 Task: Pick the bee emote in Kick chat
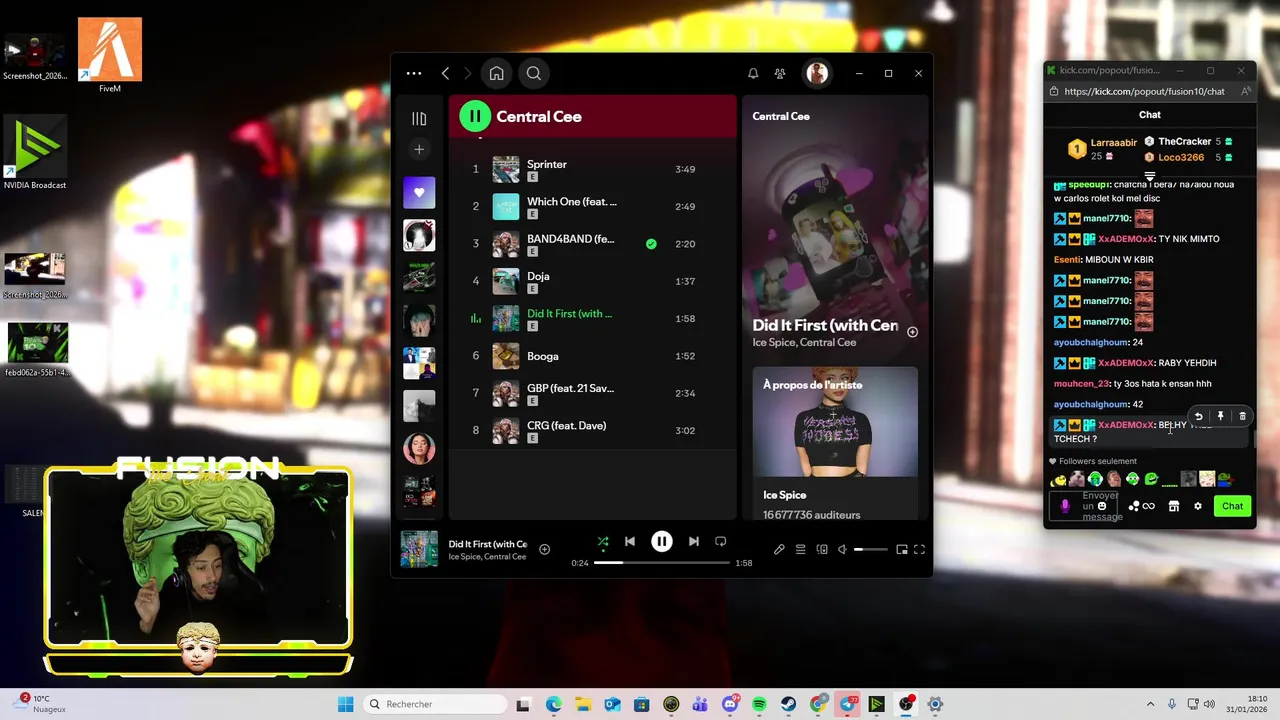[1059, 479]
